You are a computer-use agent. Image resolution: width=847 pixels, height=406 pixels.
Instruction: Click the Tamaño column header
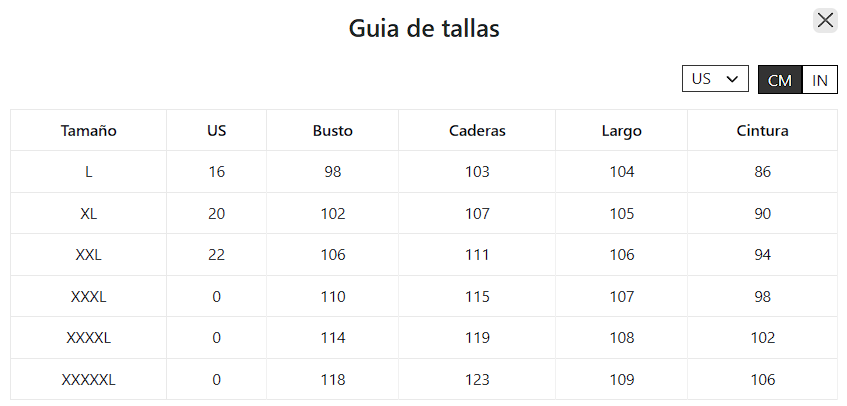(x=89, y=130)
